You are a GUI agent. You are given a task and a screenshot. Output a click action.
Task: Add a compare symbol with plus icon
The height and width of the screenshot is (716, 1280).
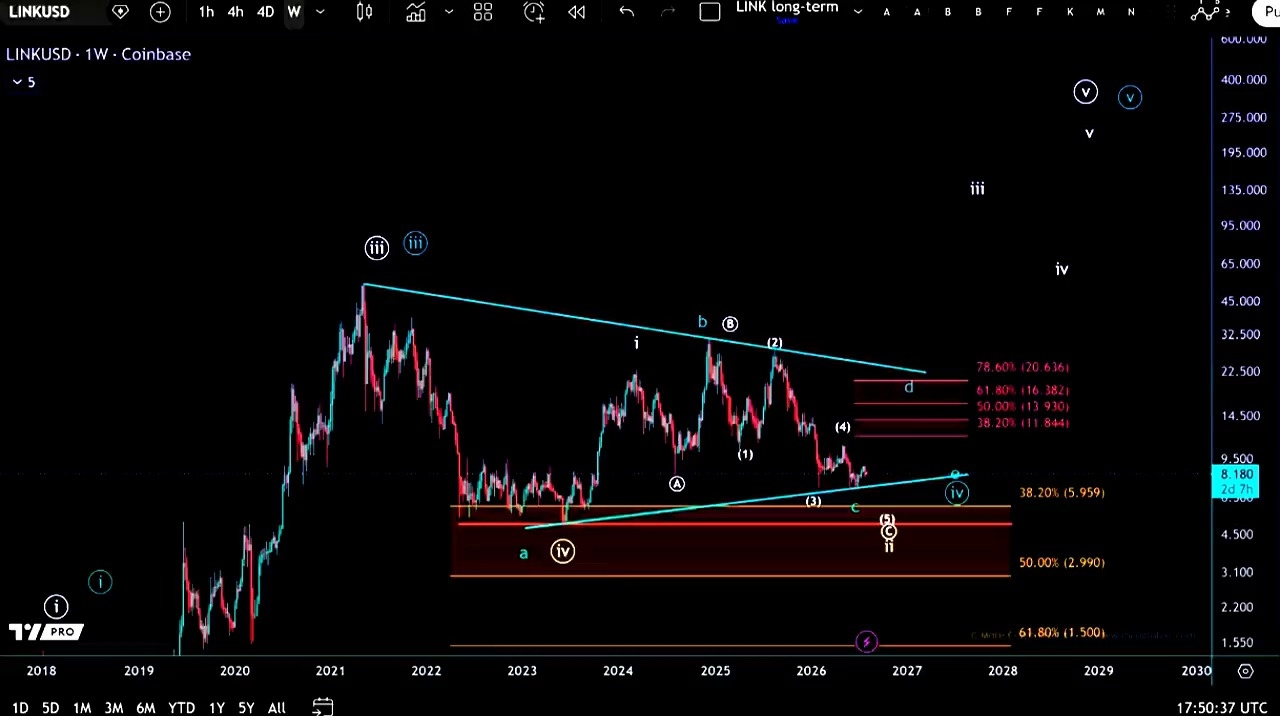tap(160, 12)
